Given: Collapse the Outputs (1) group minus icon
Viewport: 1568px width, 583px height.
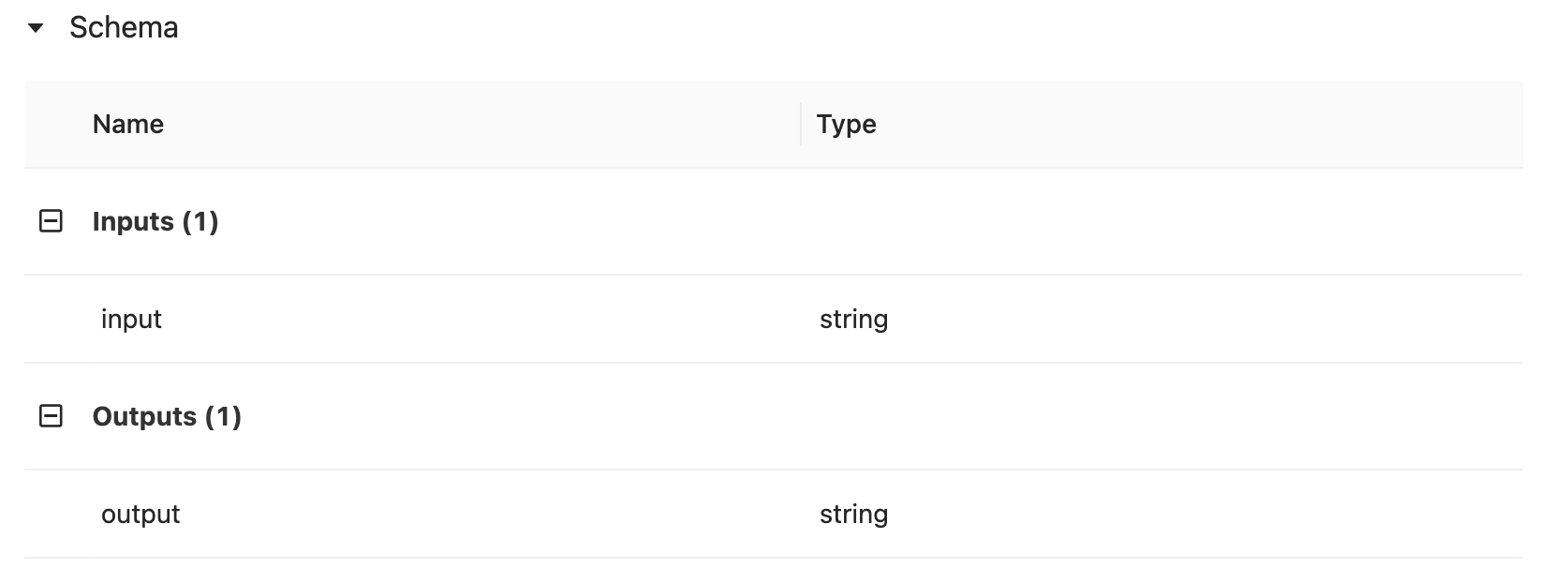Looking at the screenshot, I should (51, 416).
